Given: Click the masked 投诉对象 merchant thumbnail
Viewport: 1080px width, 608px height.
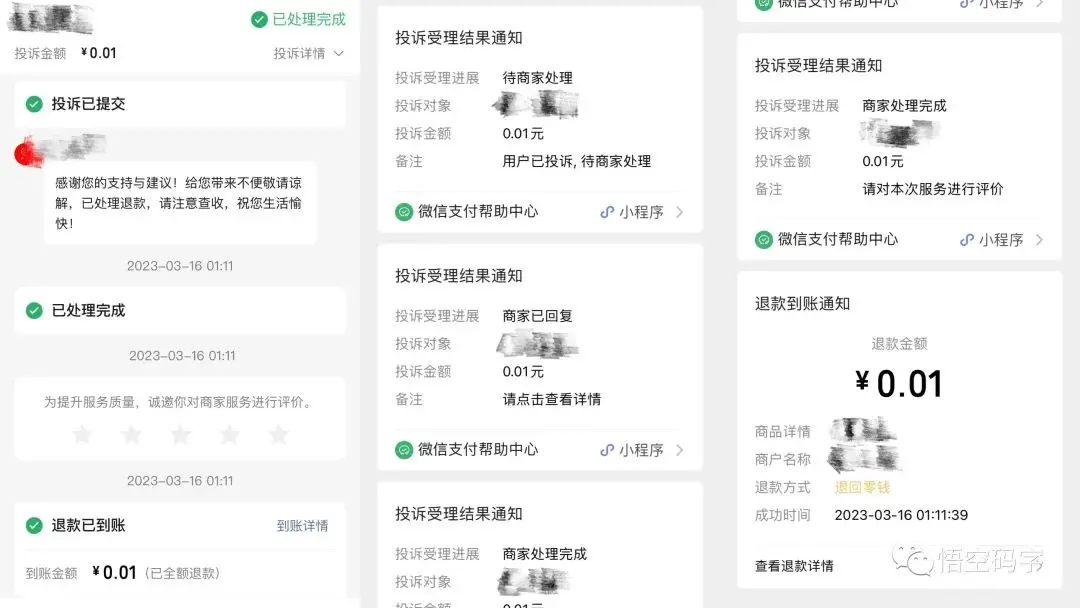Looking at the screenshot, I should pos(537,102).
